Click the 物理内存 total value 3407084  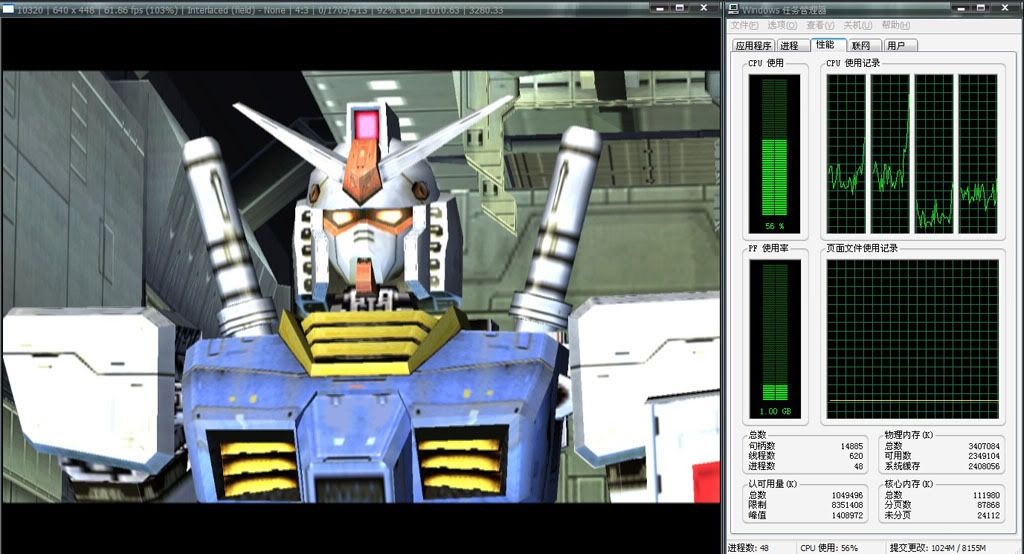984,446
